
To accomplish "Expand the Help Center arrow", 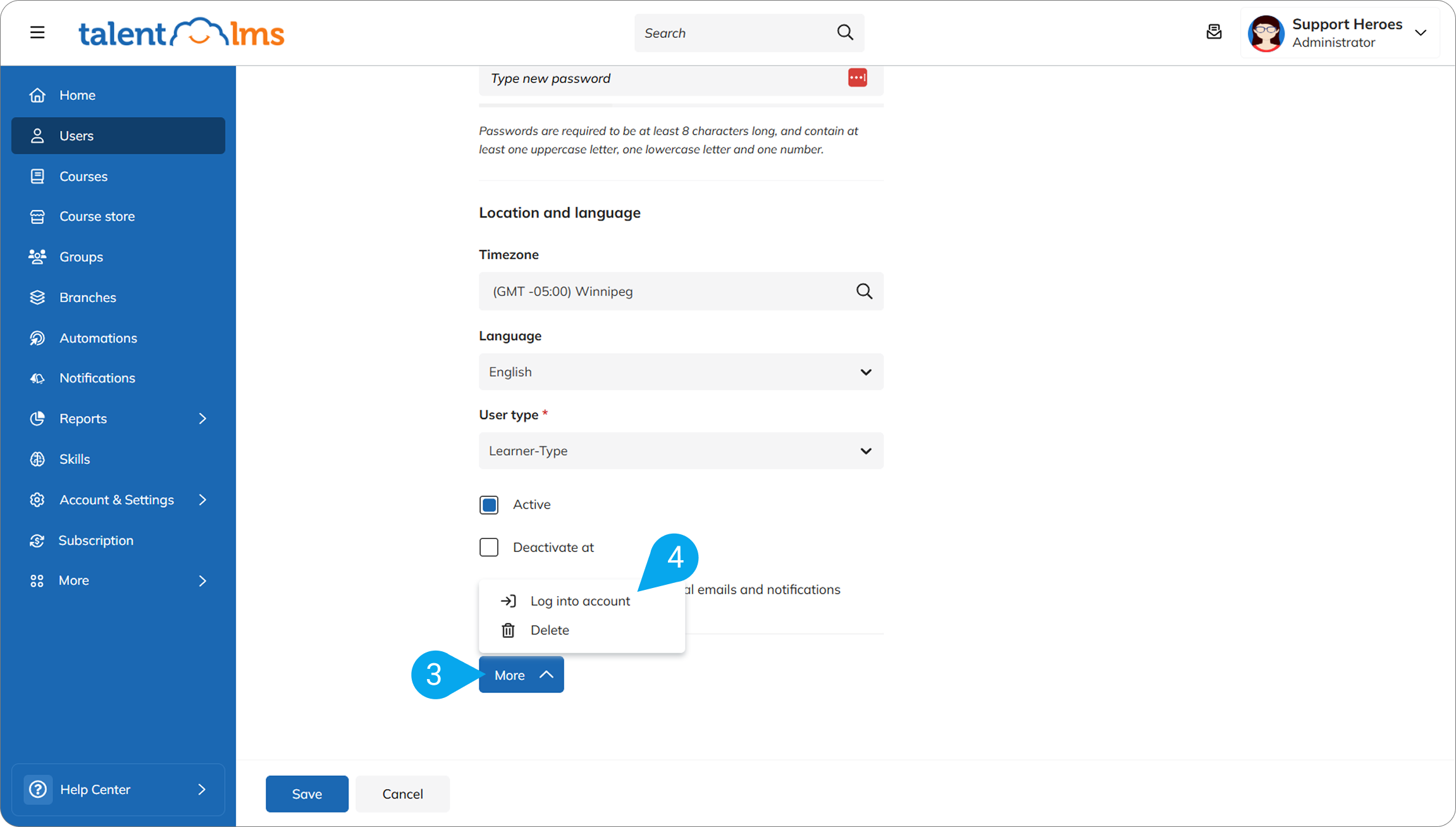I will (202, 789).
